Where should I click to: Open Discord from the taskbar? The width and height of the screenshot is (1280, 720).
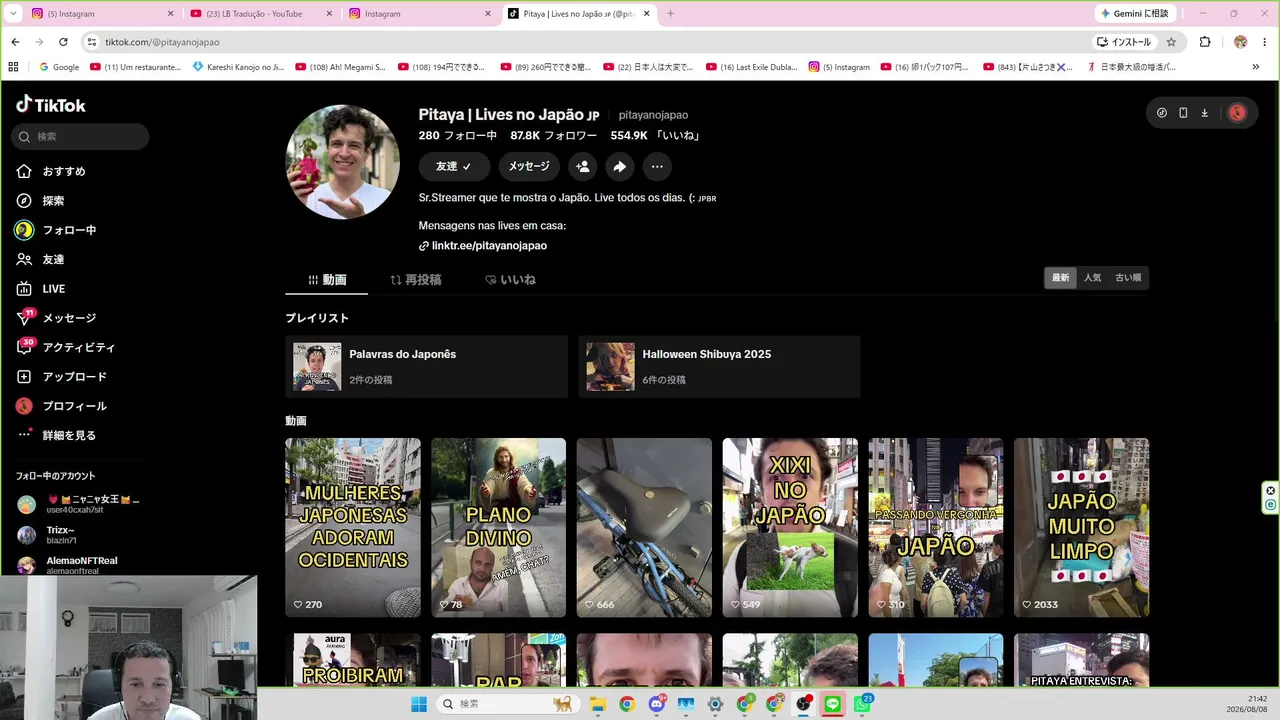pyautogui.click(x=656, y=704)
